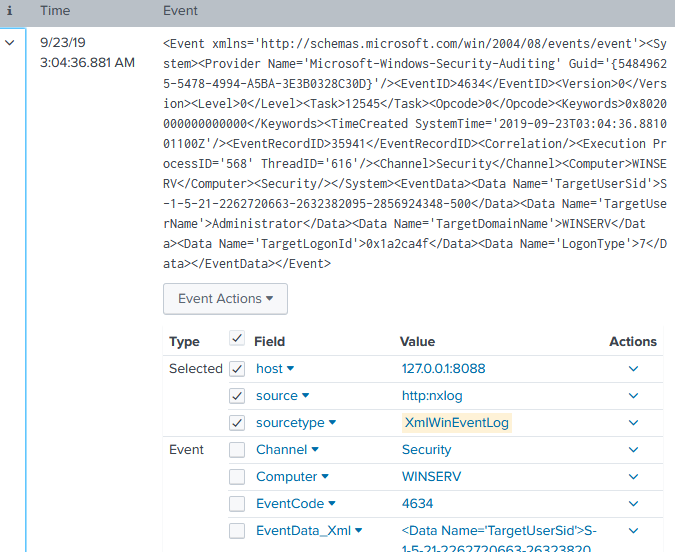Expand actions chevron for host row
Screen dimensions: 675x552
[x=633, y=369]
